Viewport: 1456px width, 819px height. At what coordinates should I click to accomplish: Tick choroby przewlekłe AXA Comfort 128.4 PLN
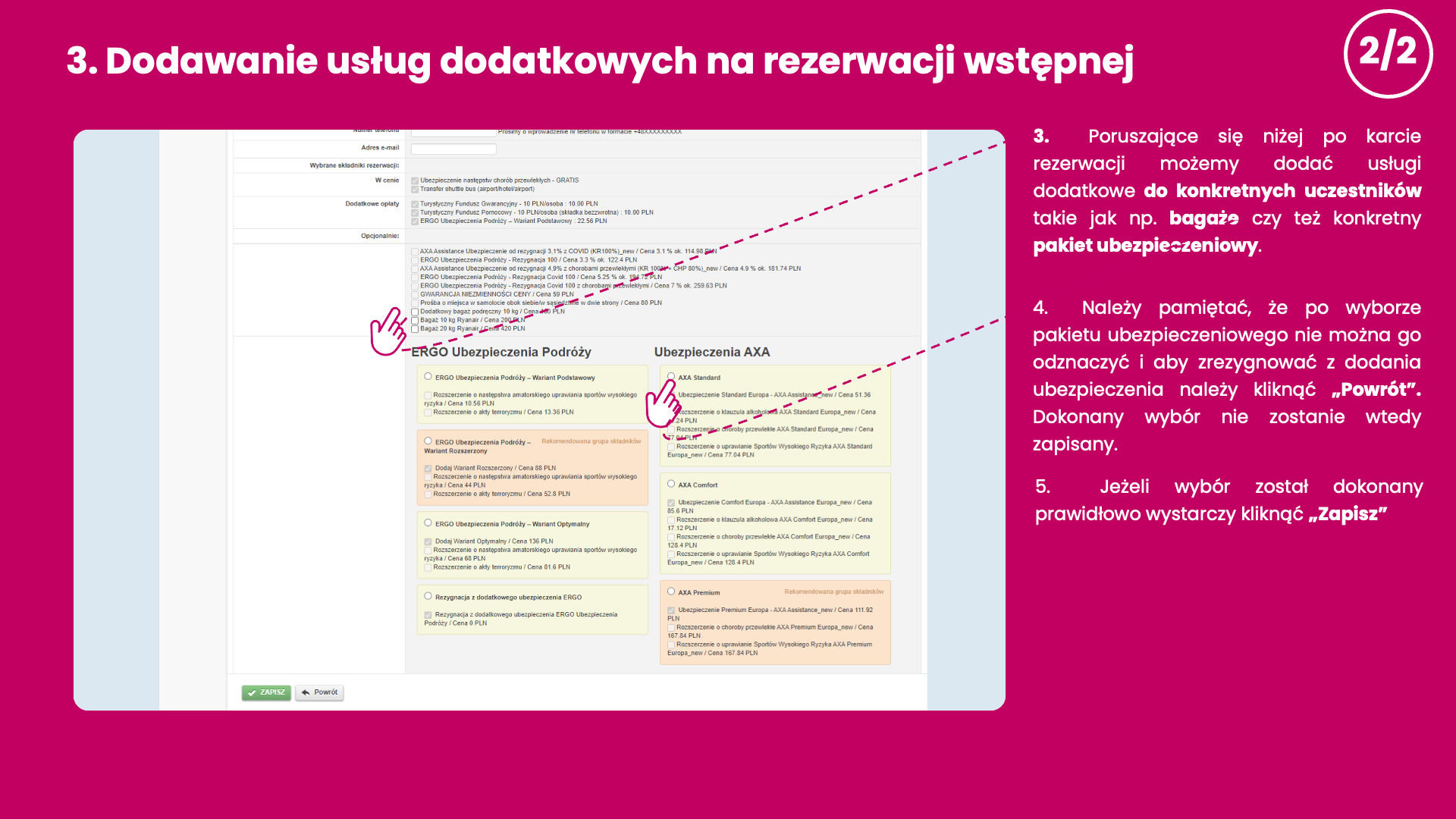click(671, 537)
